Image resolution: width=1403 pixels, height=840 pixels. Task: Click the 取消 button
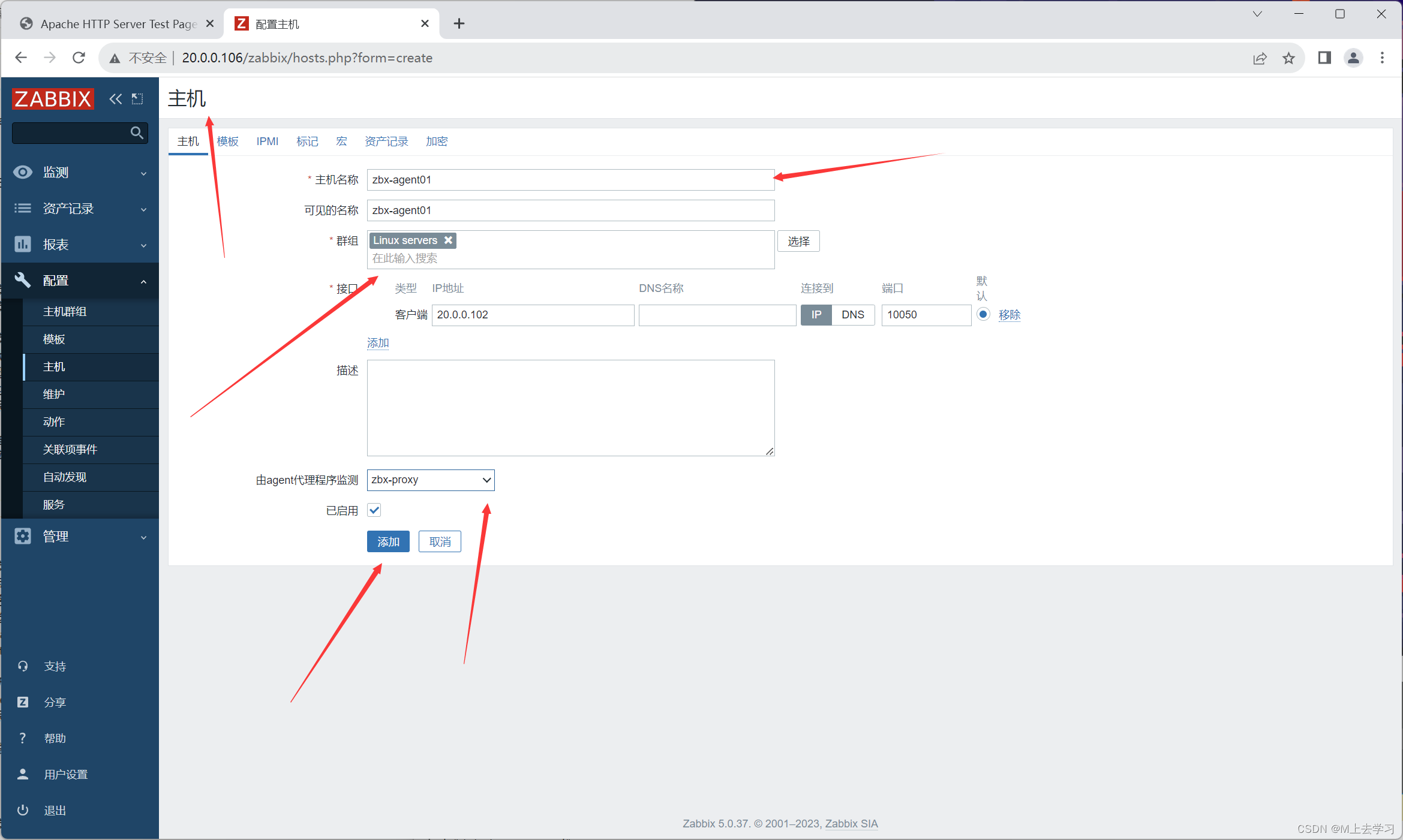(x=440, y=541)
